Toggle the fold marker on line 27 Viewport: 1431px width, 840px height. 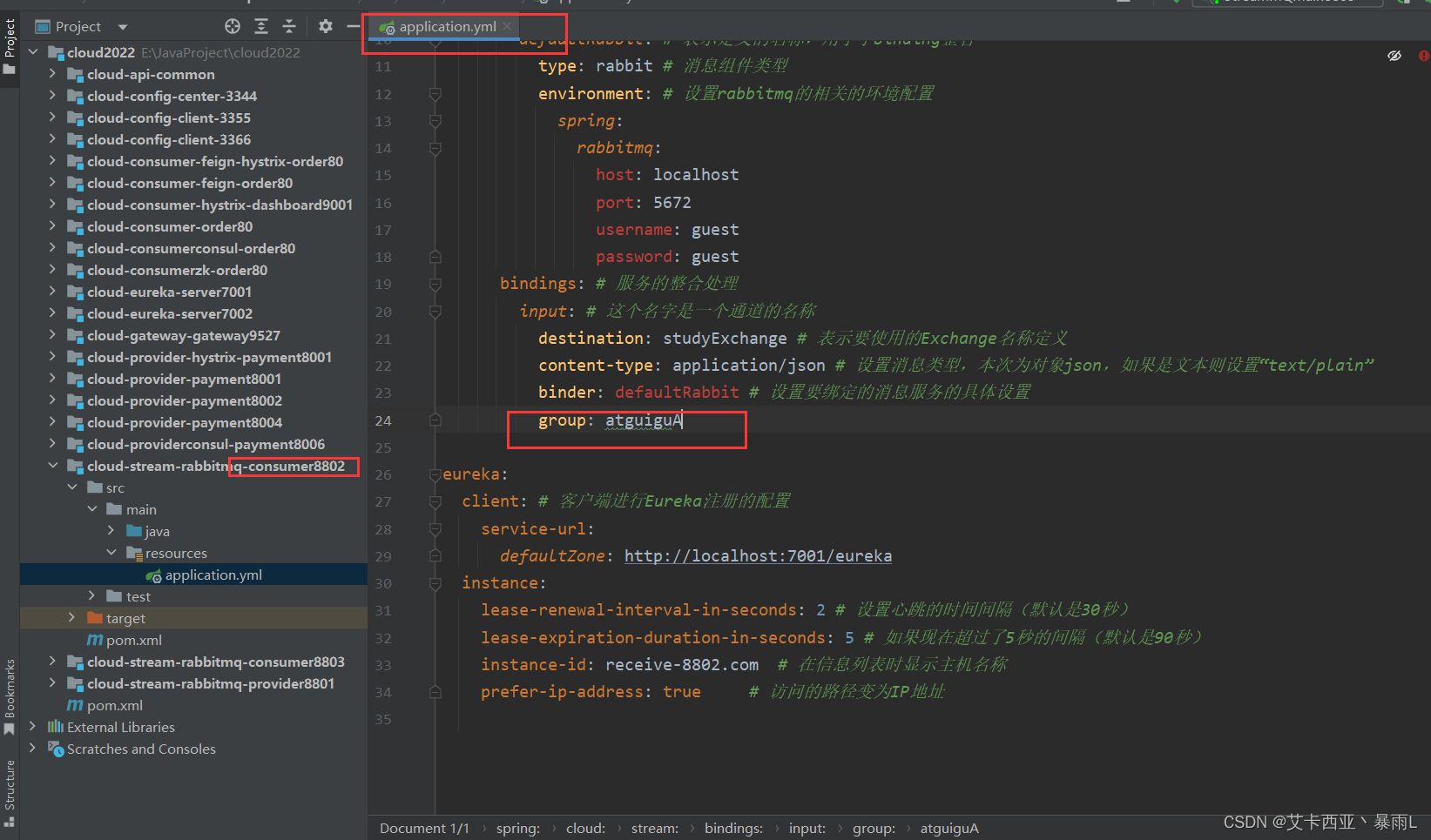point(435,501)
